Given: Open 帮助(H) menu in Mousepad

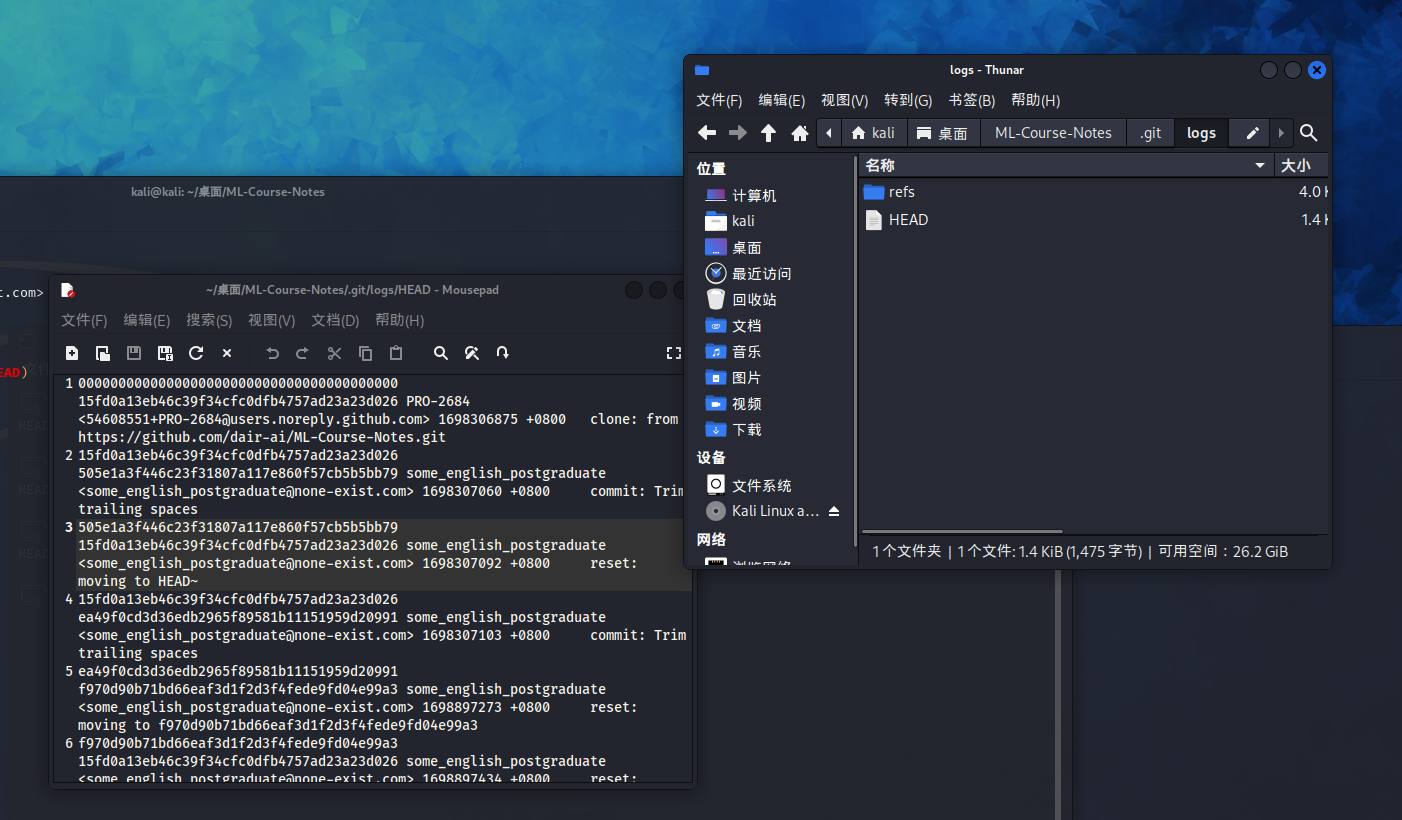Looking at the screenshot, I should pyautogui.click(x=400, y=320).
